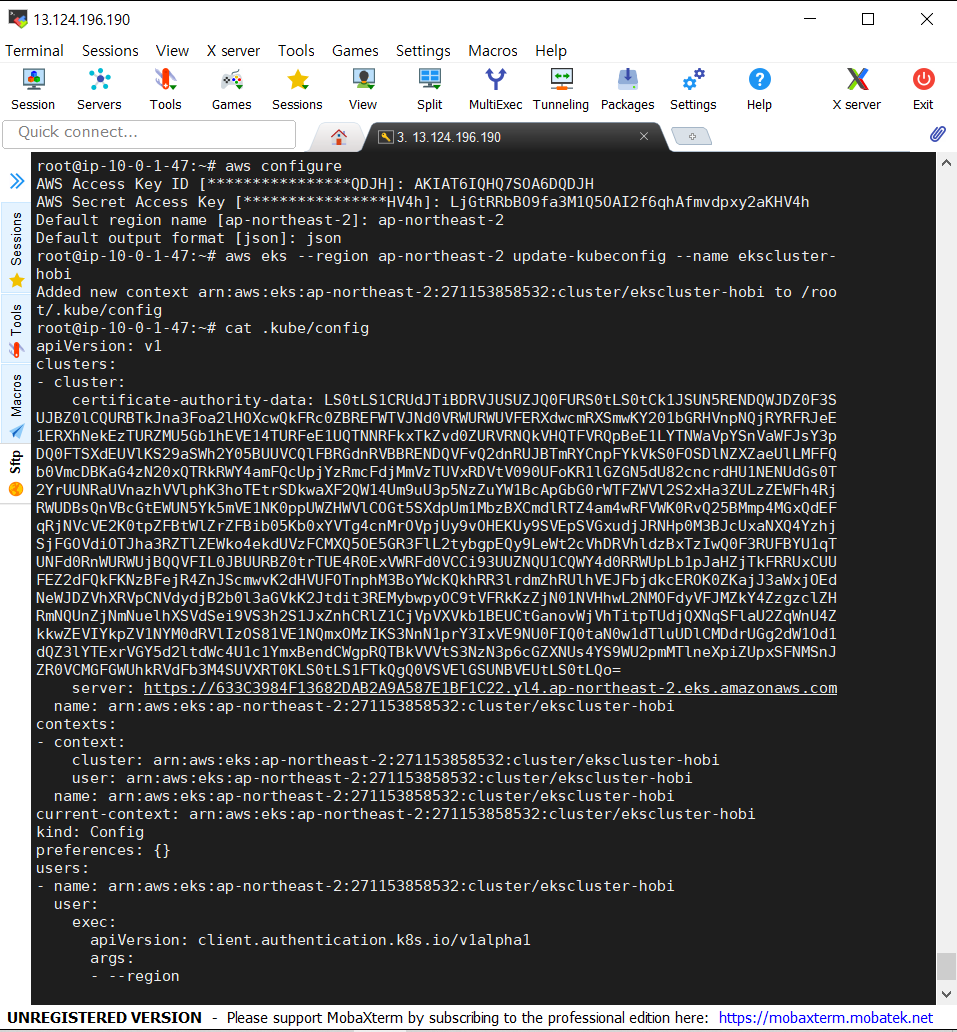Open the Sessions sidebar tab
The image size is (957, 1032).
[16, 249]
